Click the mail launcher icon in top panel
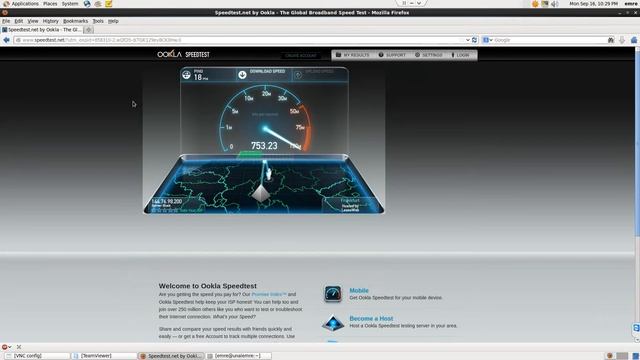 click(98, 4)
